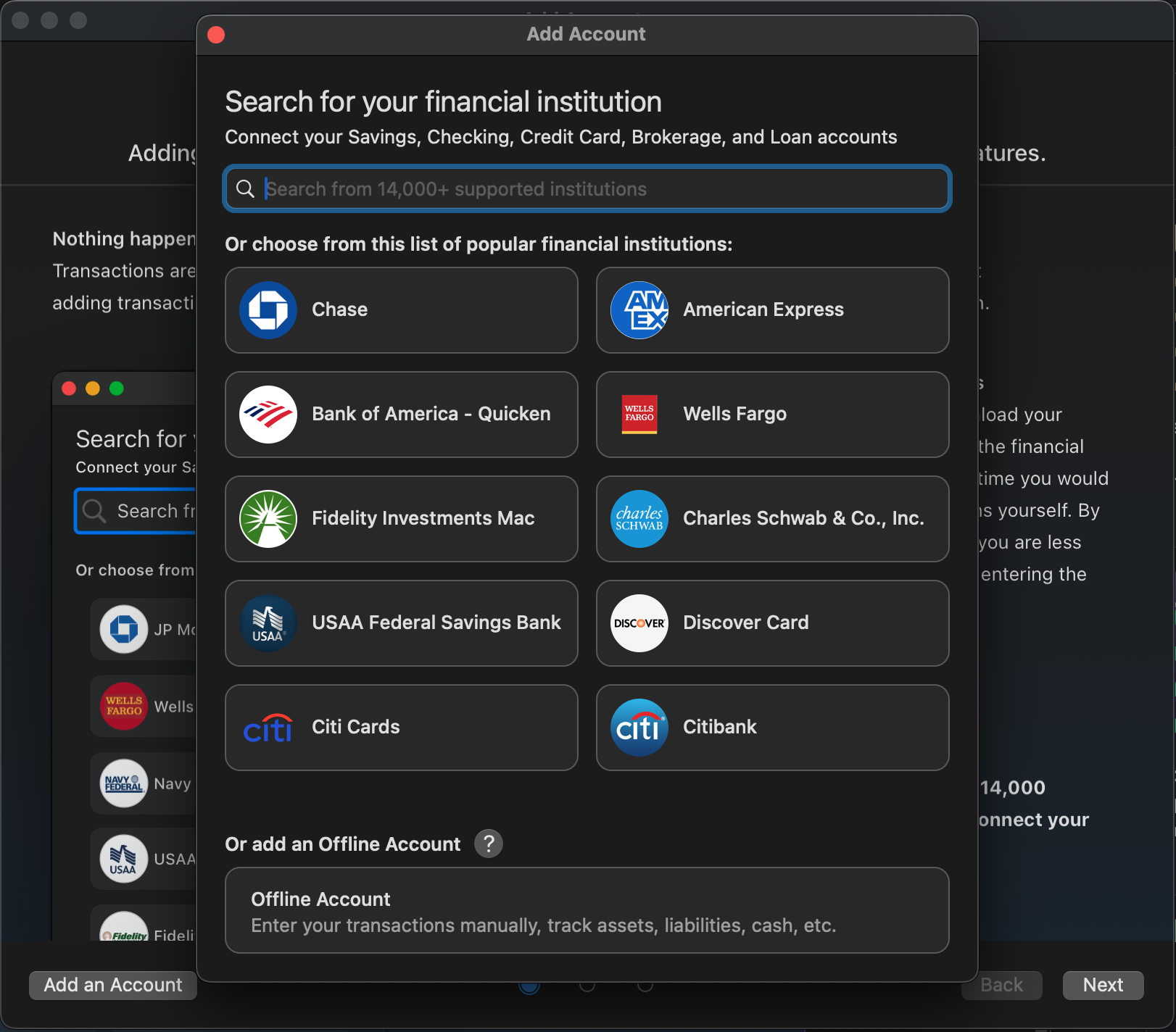Screen dimensions: 1176x1032
Task: Select Chase institution label
Action: 339,309
